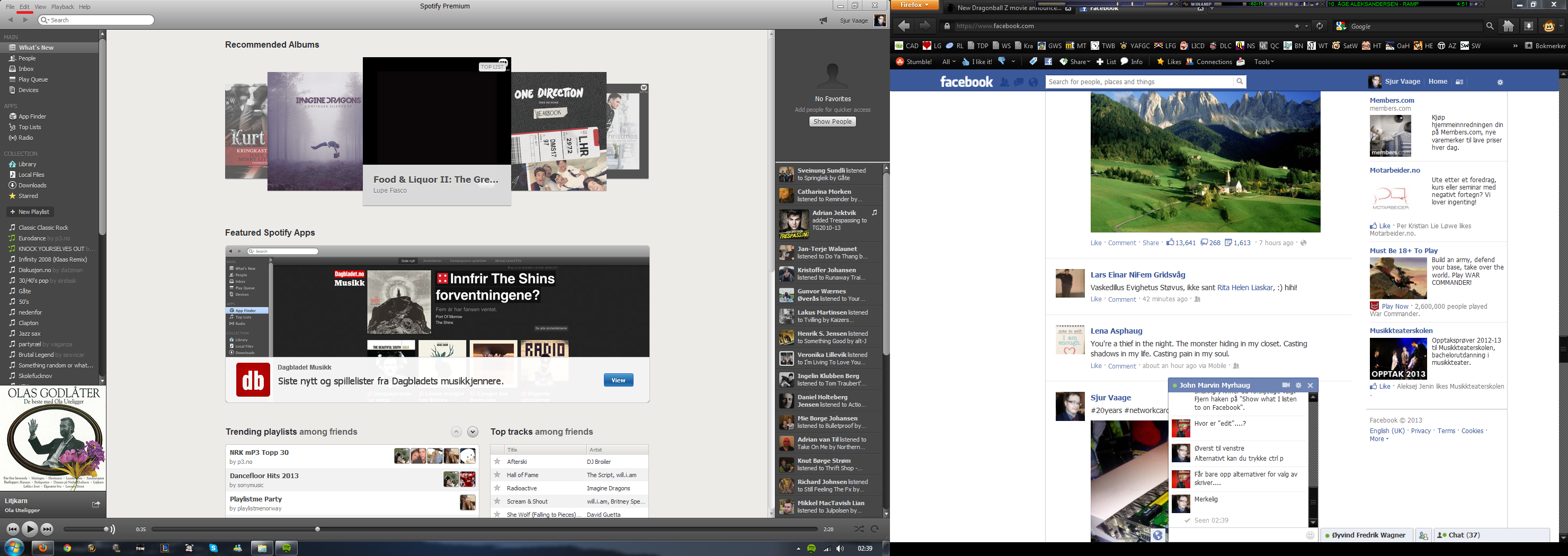The height and width of the screenshot is (556, 1568).
Task: Open StumbleUpon All interests dropdown
Action: [x=948, y=61]
